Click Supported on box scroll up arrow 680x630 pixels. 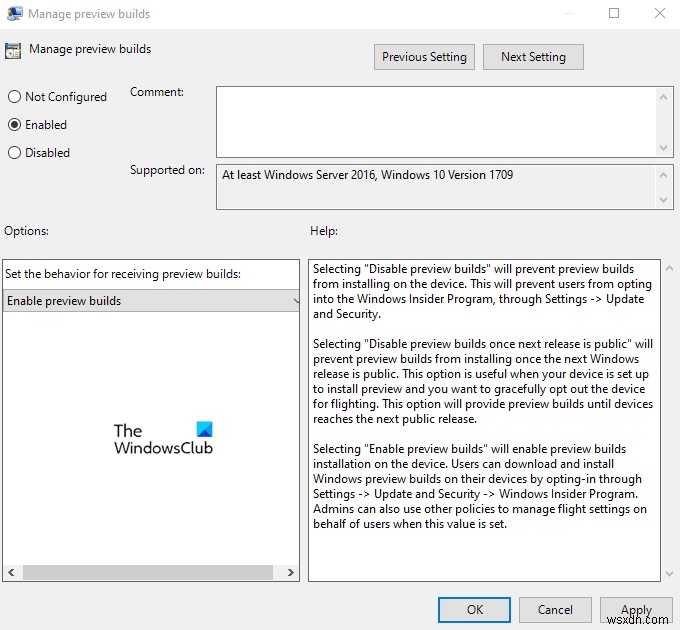tap(663, 175)
